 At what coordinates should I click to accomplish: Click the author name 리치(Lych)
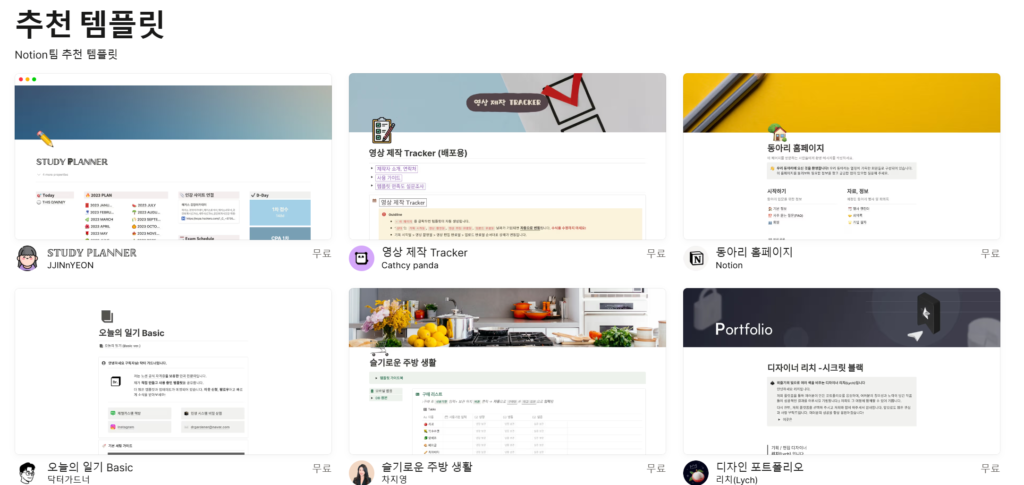pos(739,480)
